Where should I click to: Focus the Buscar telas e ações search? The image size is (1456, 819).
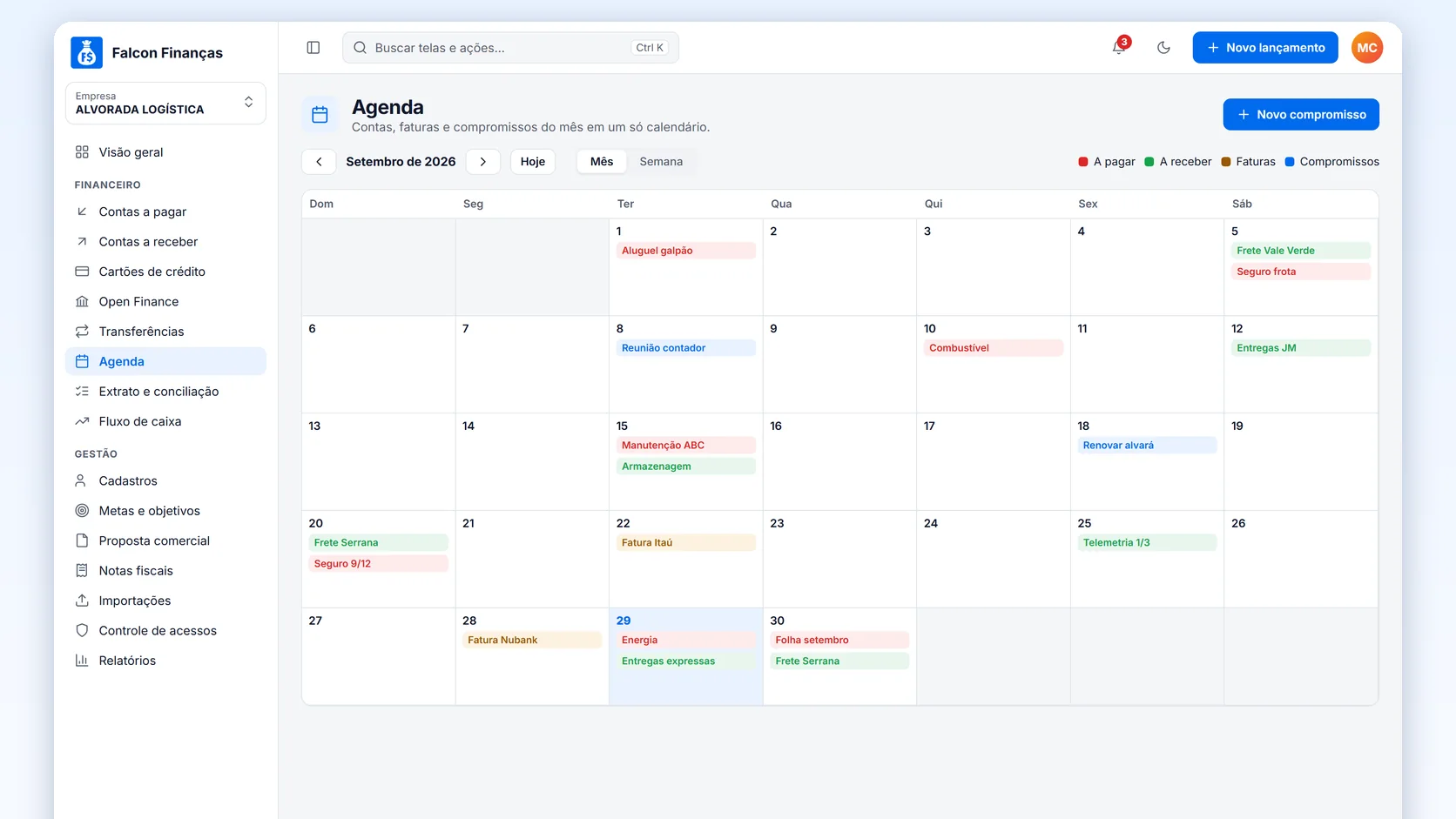[510, 48]
